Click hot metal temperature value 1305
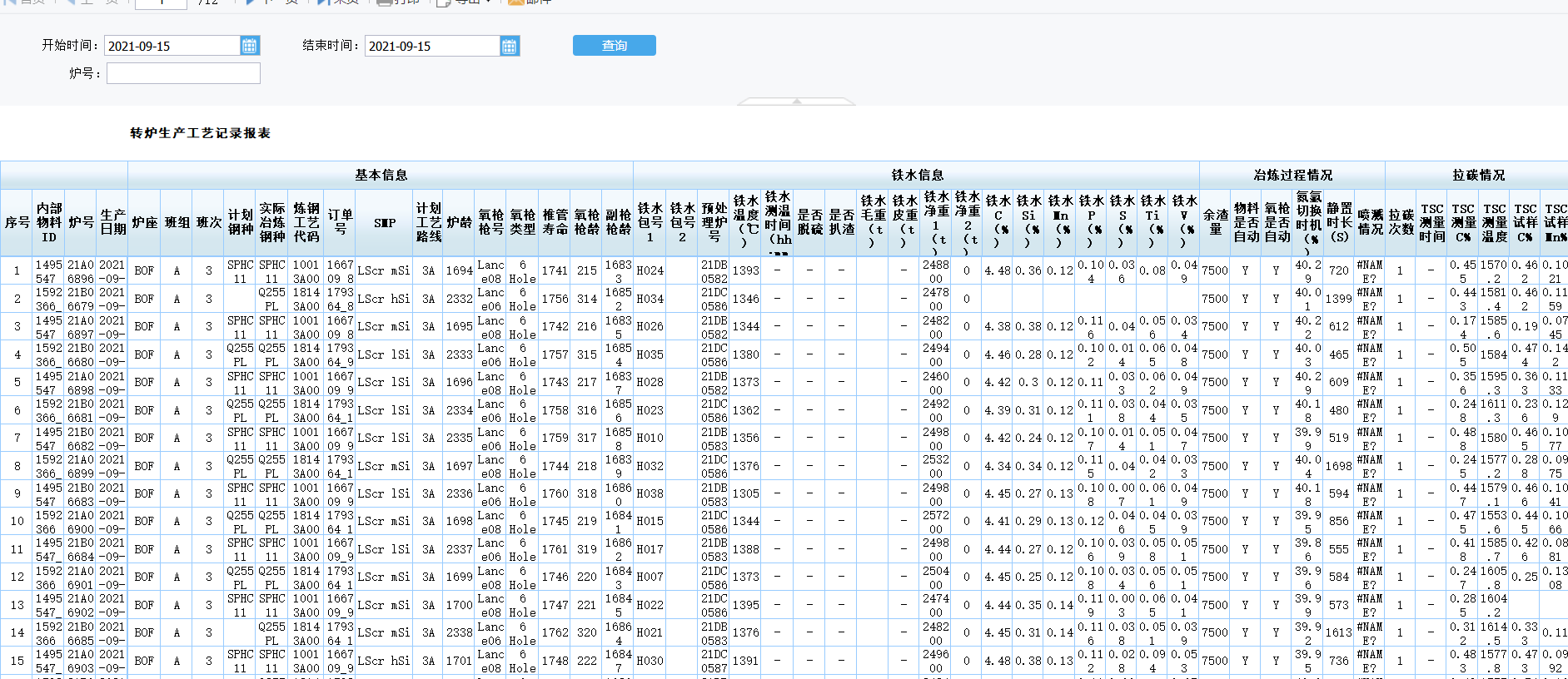 coord(745,493)
